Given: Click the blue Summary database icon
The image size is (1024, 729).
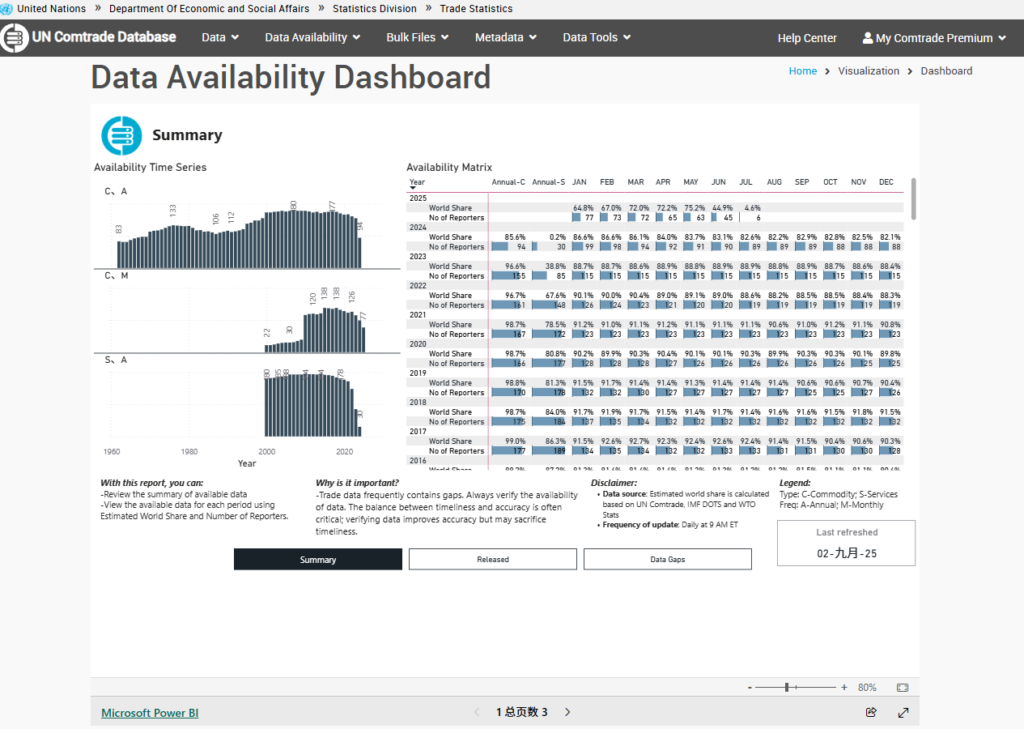Looking at the screenshot, I should [121, 135].
